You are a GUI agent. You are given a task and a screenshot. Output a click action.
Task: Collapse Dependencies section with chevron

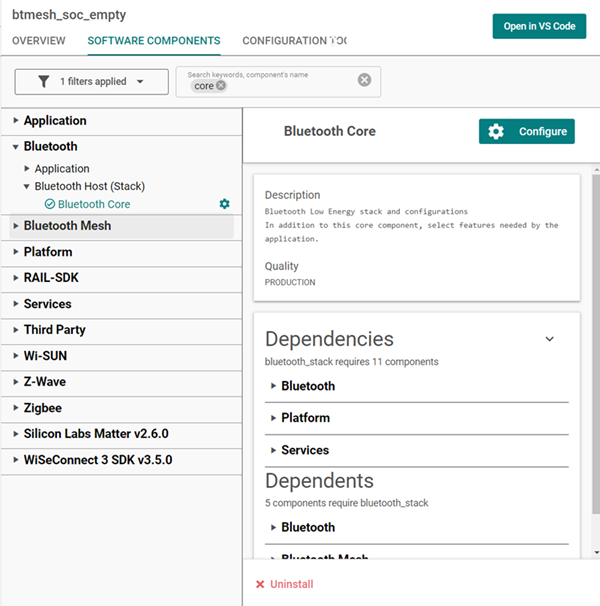(549, 339)
